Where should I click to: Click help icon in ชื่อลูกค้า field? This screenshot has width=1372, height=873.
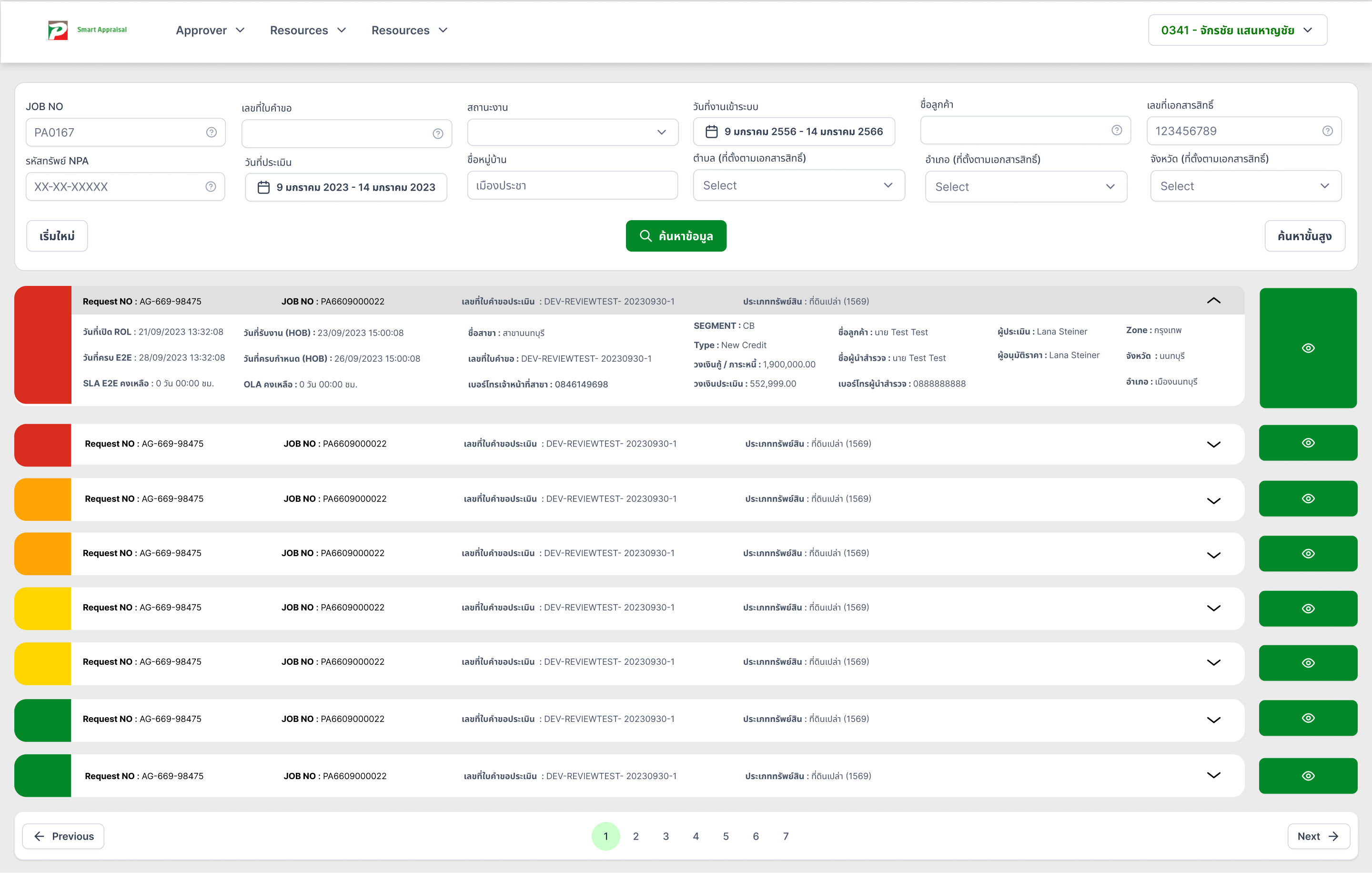click(1116, 131)
